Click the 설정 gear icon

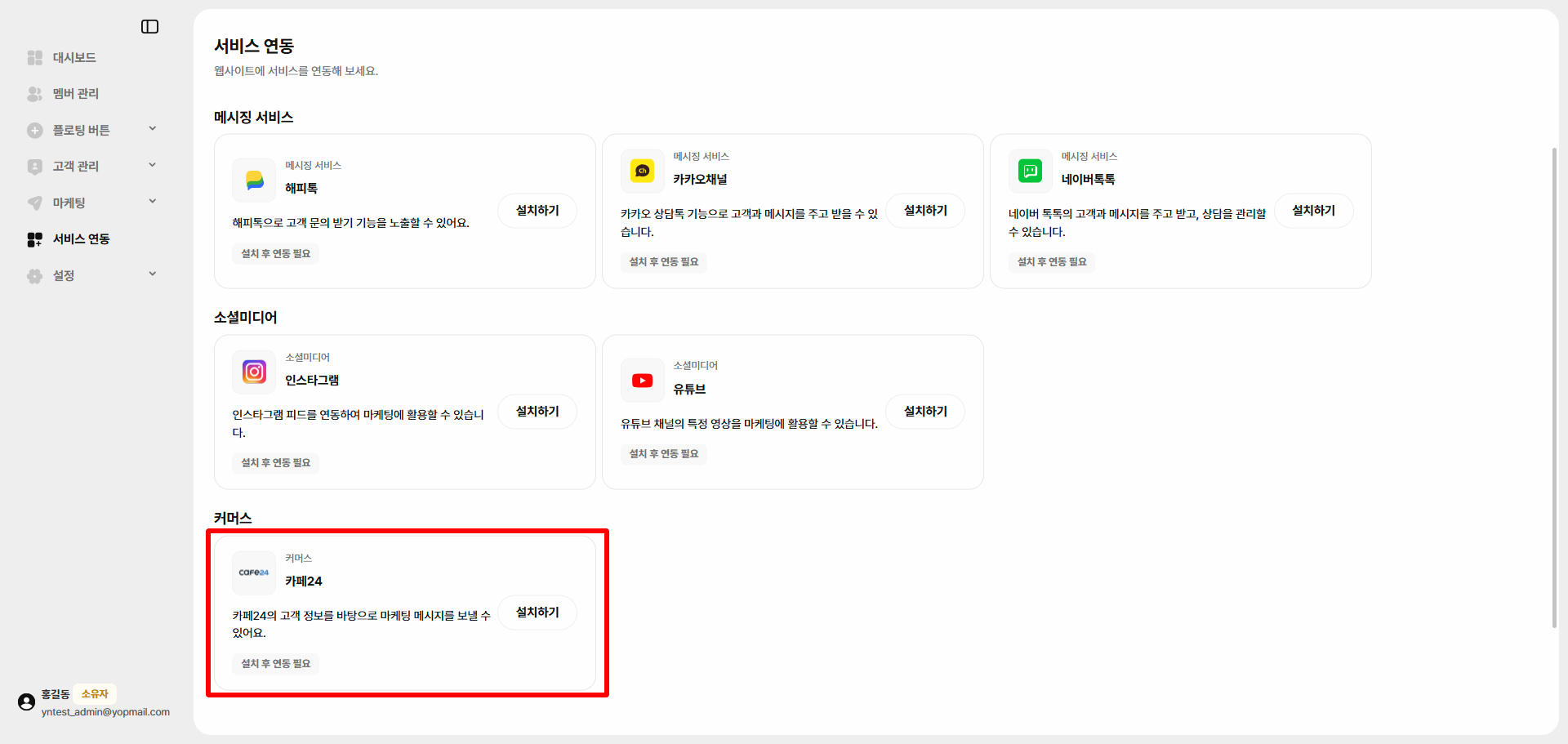tap(34, 276)
